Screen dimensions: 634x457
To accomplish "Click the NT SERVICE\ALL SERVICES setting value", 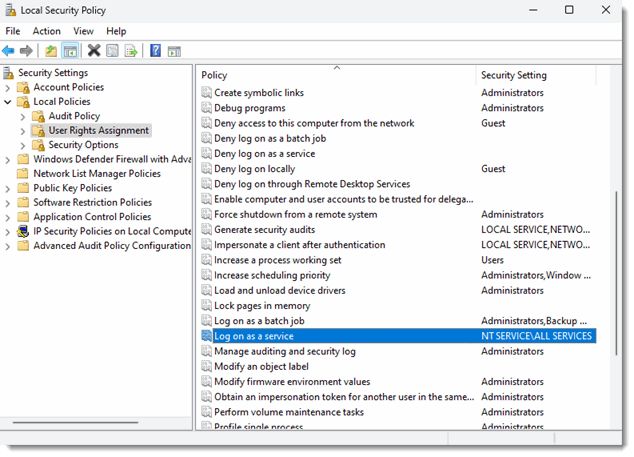I will tap(536, 336).
